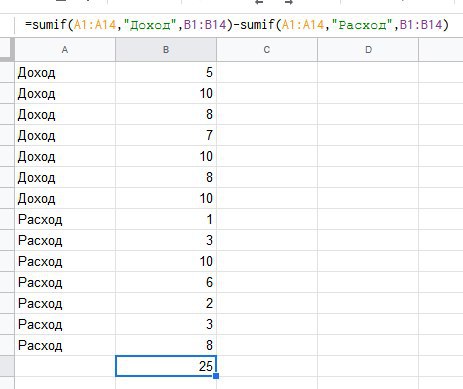Click cell B9 with value 3
This screenshot has width=463, height=389.
click(x=166, y=240)
